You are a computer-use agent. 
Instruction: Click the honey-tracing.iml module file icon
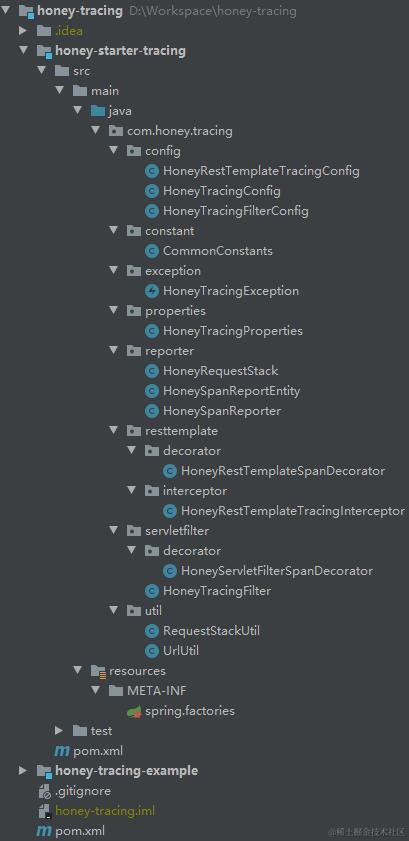44,811
